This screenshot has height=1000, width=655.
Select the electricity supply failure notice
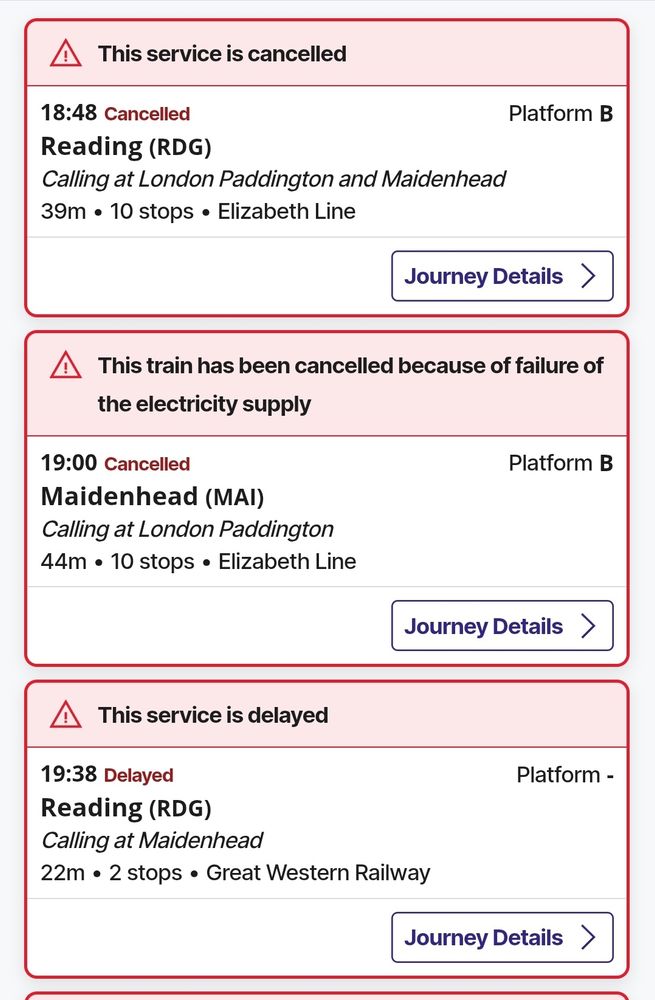coord(327,385)
